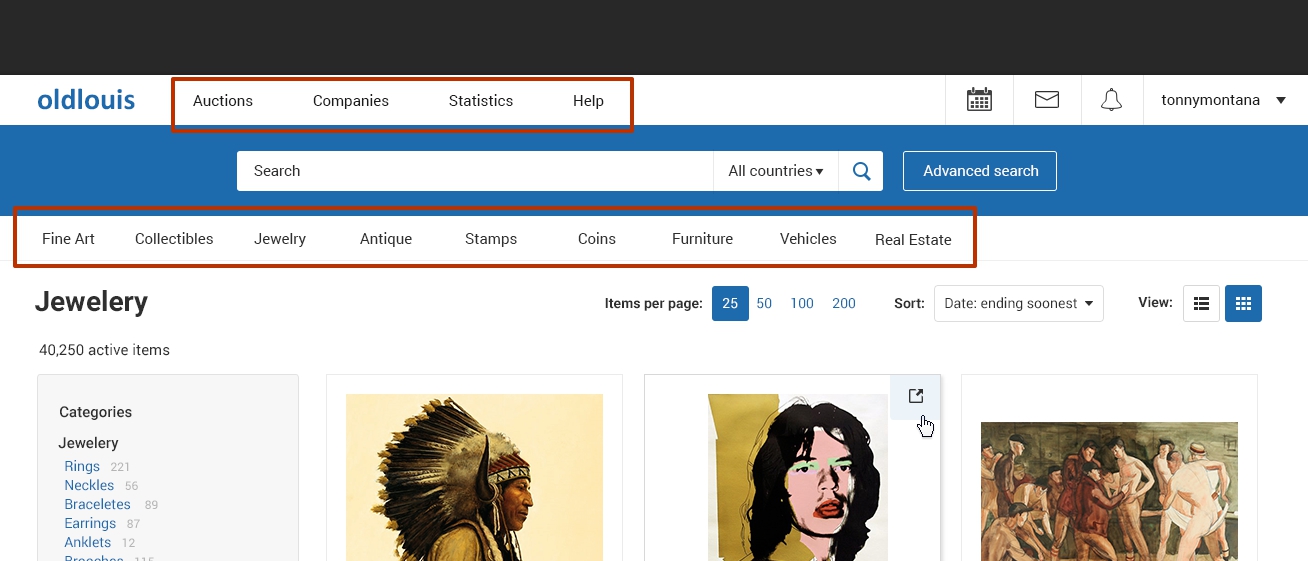The height and width of the screenshot is (561, 1308).
Task: Open the messages envelope icon
Action: (1047, 100)
